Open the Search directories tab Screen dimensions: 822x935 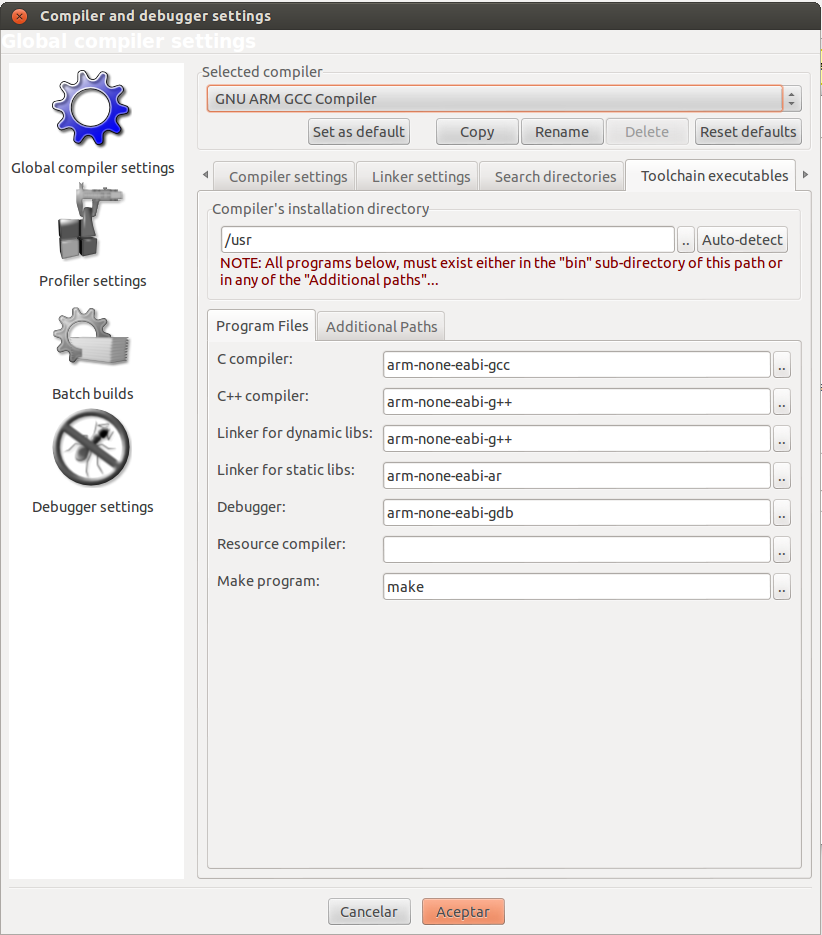click(555, 177)
